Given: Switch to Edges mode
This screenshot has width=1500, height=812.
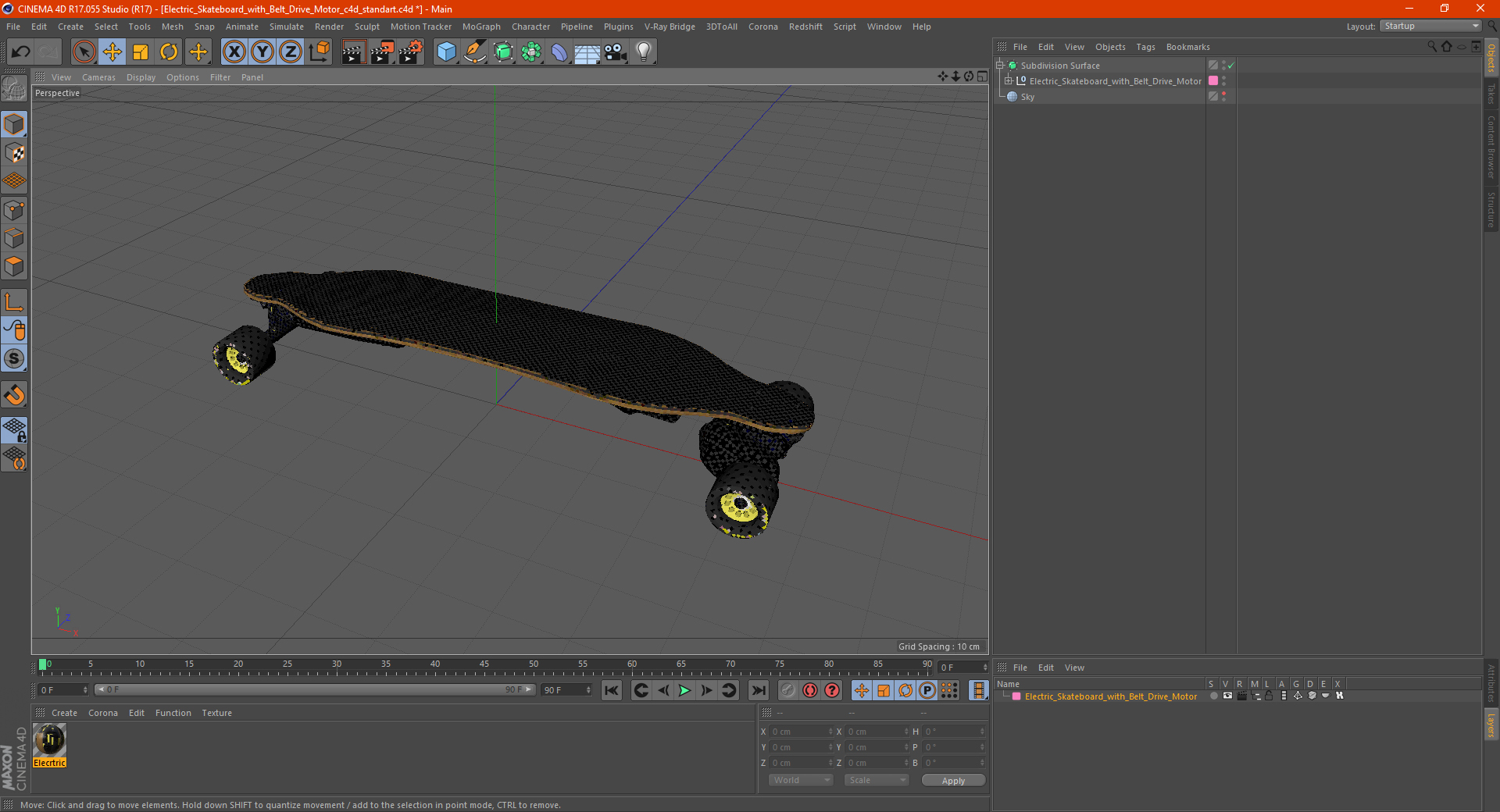Looking at the screenshot, I should point(14,238).
